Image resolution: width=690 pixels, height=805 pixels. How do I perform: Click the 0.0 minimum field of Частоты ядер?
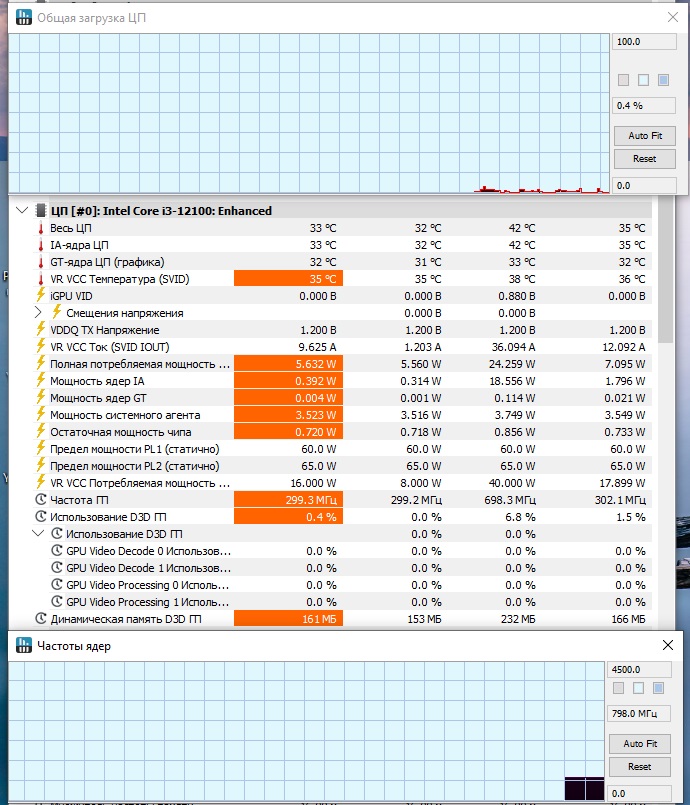pyautogui.click(x=640, y=793)
